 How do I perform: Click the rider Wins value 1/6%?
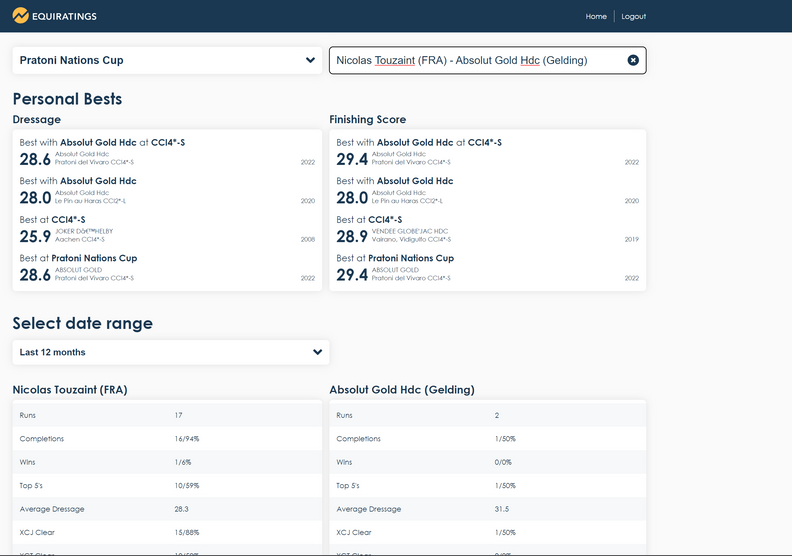point(183,462)
